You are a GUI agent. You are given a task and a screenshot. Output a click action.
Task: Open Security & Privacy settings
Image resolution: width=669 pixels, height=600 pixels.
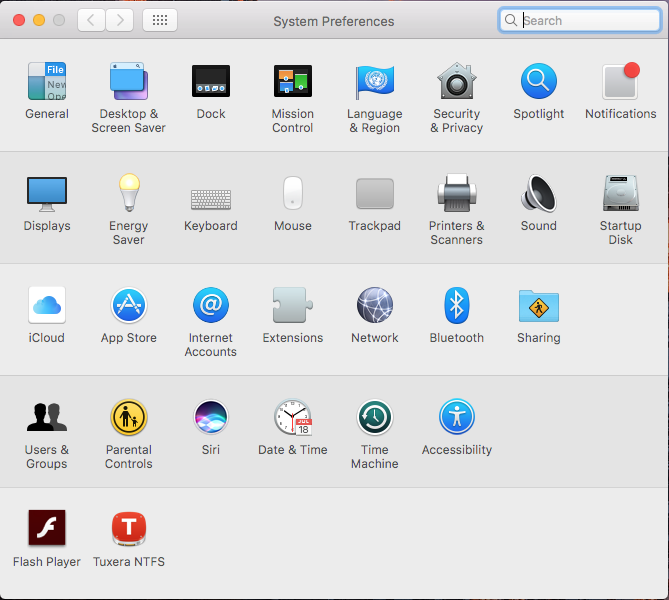point(456,82)
